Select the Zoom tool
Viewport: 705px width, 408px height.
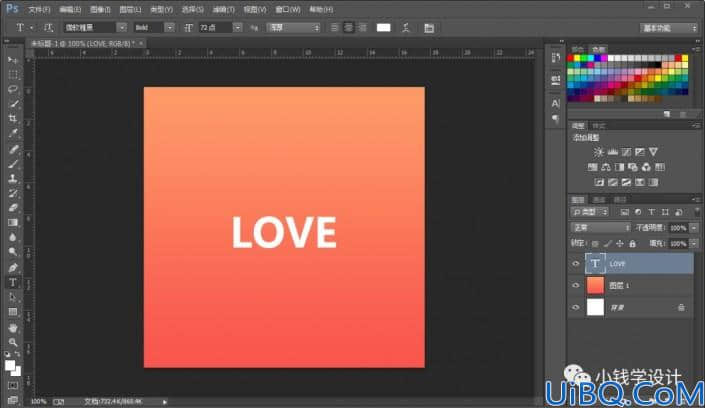[13, 342]
